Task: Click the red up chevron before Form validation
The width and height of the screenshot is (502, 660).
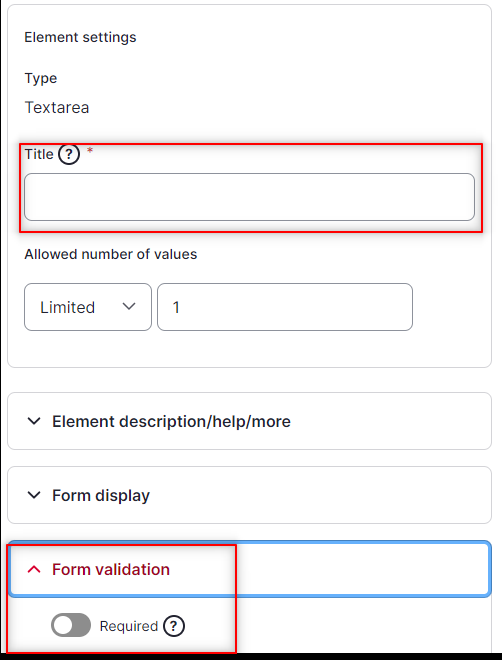Action: [34, 569]
